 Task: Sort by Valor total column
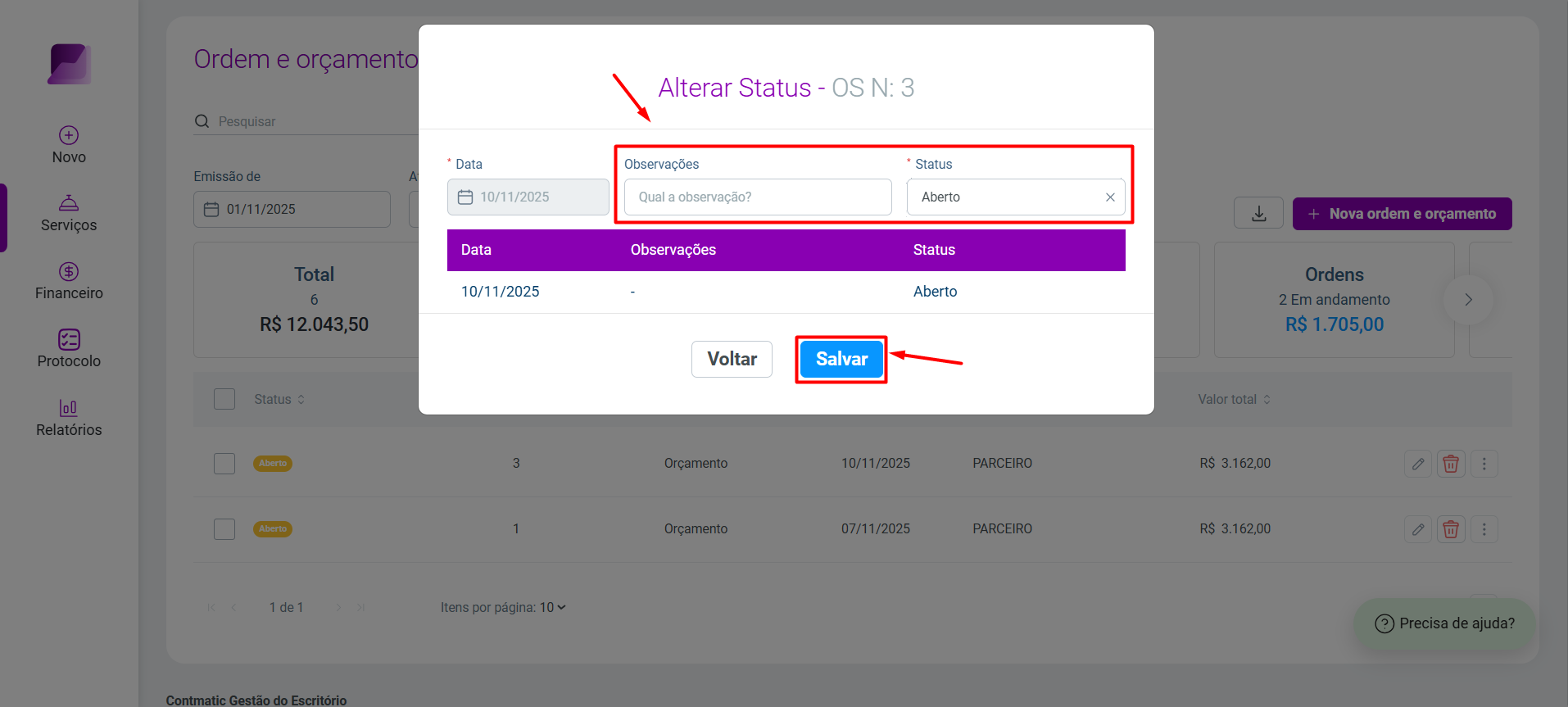point(1234,399)
